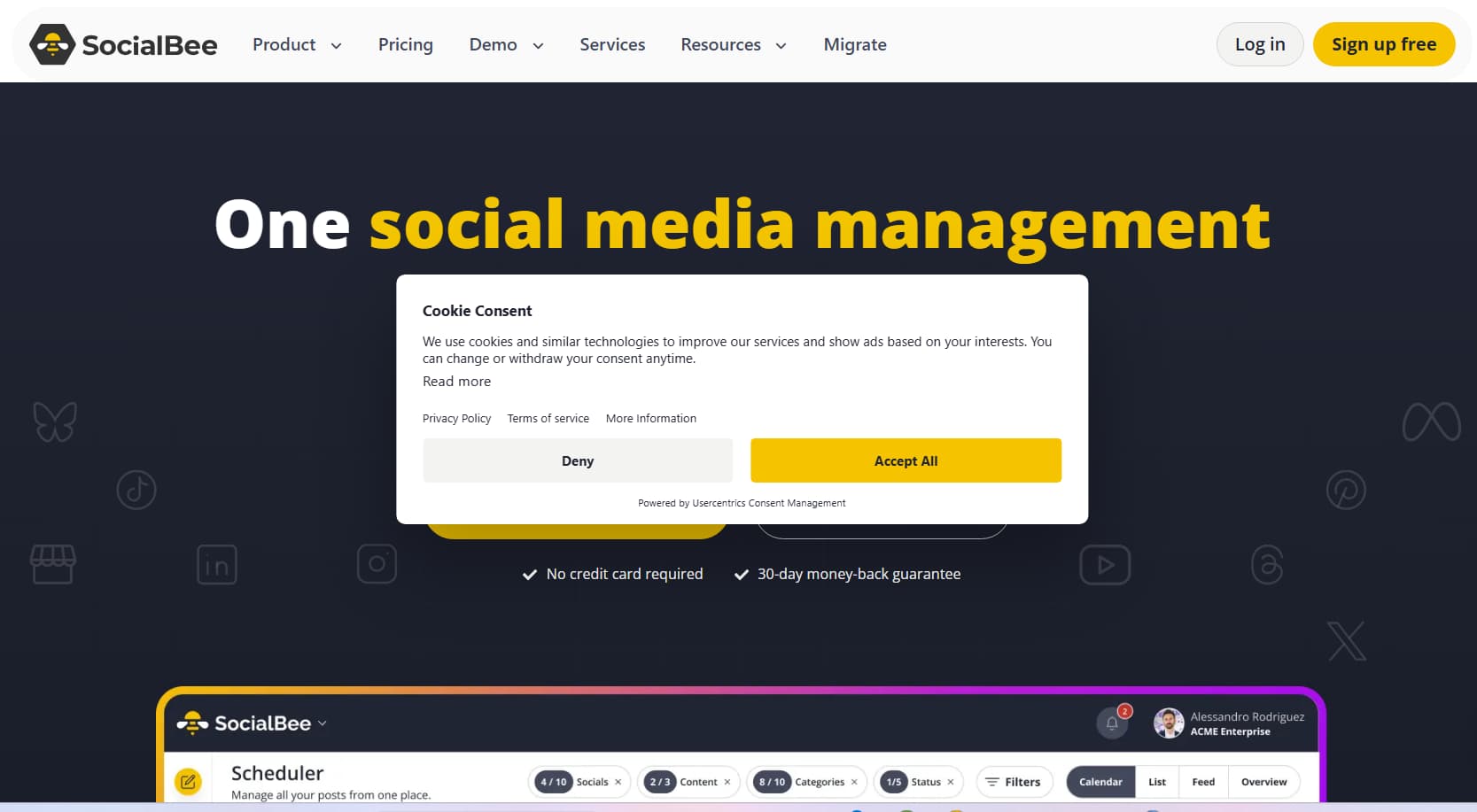The image size is (1477, 812).
Task: Click the Log in button
Action: click(1260, 44)
